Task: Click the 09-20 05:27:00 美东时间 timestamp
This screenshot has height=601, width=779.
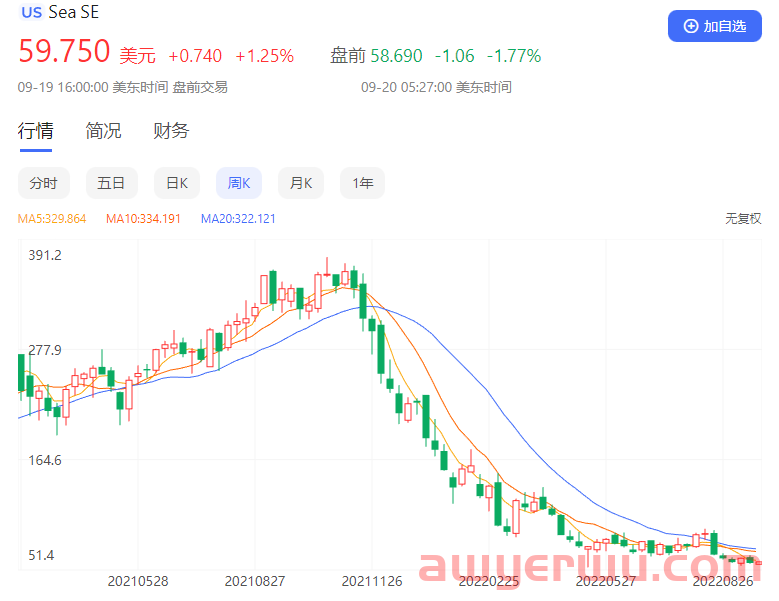Action: click(x=436, y=87)
